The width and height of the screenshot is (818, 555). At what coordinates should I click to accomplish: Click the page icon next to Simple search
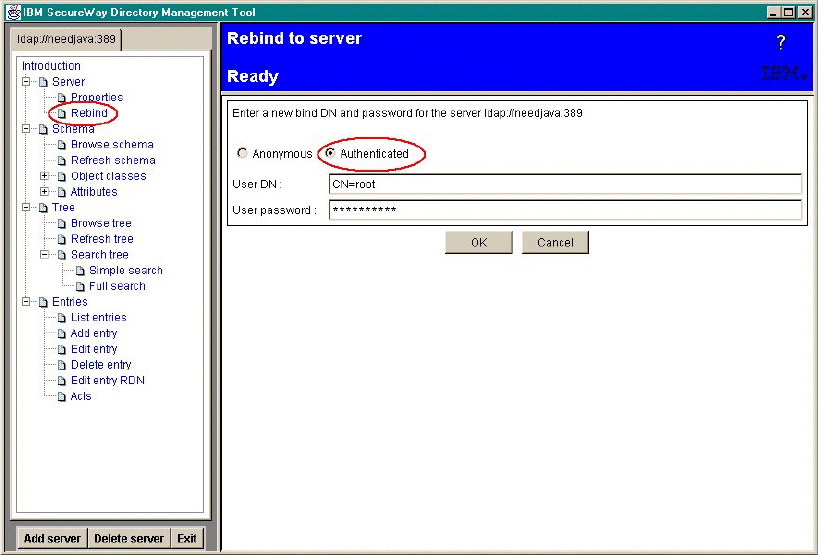click(x=80, y=271)
